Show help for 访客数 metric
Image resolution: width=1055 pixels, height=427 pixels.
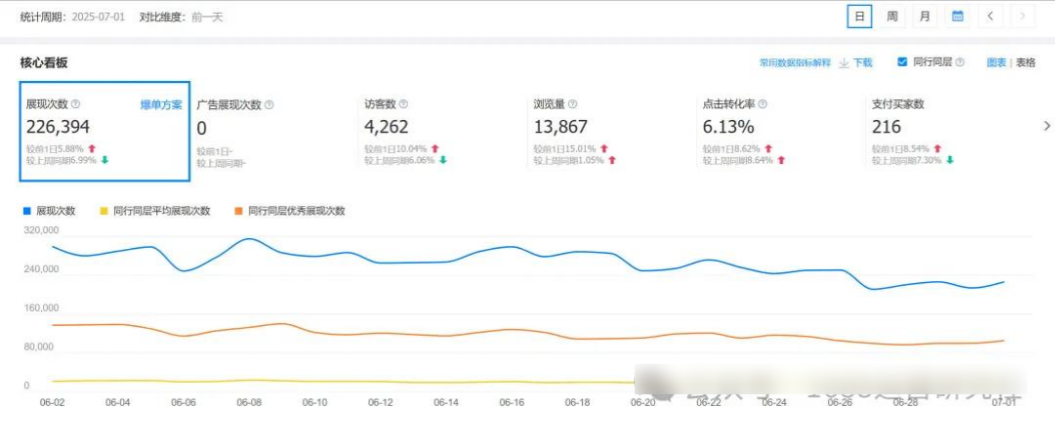point(403,105)
